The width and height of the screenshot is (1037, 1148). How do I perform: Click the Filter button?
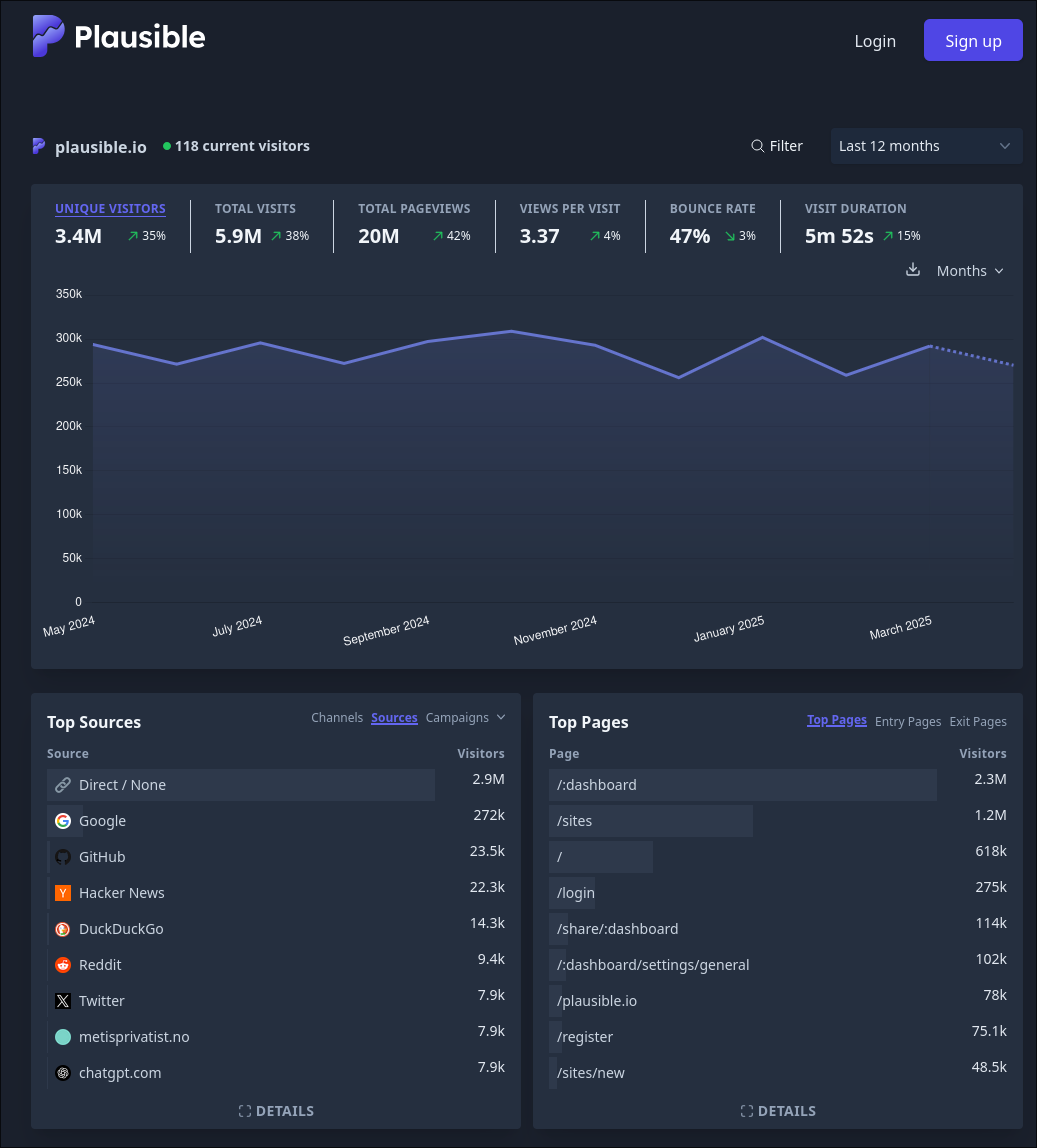pos(777,146)
